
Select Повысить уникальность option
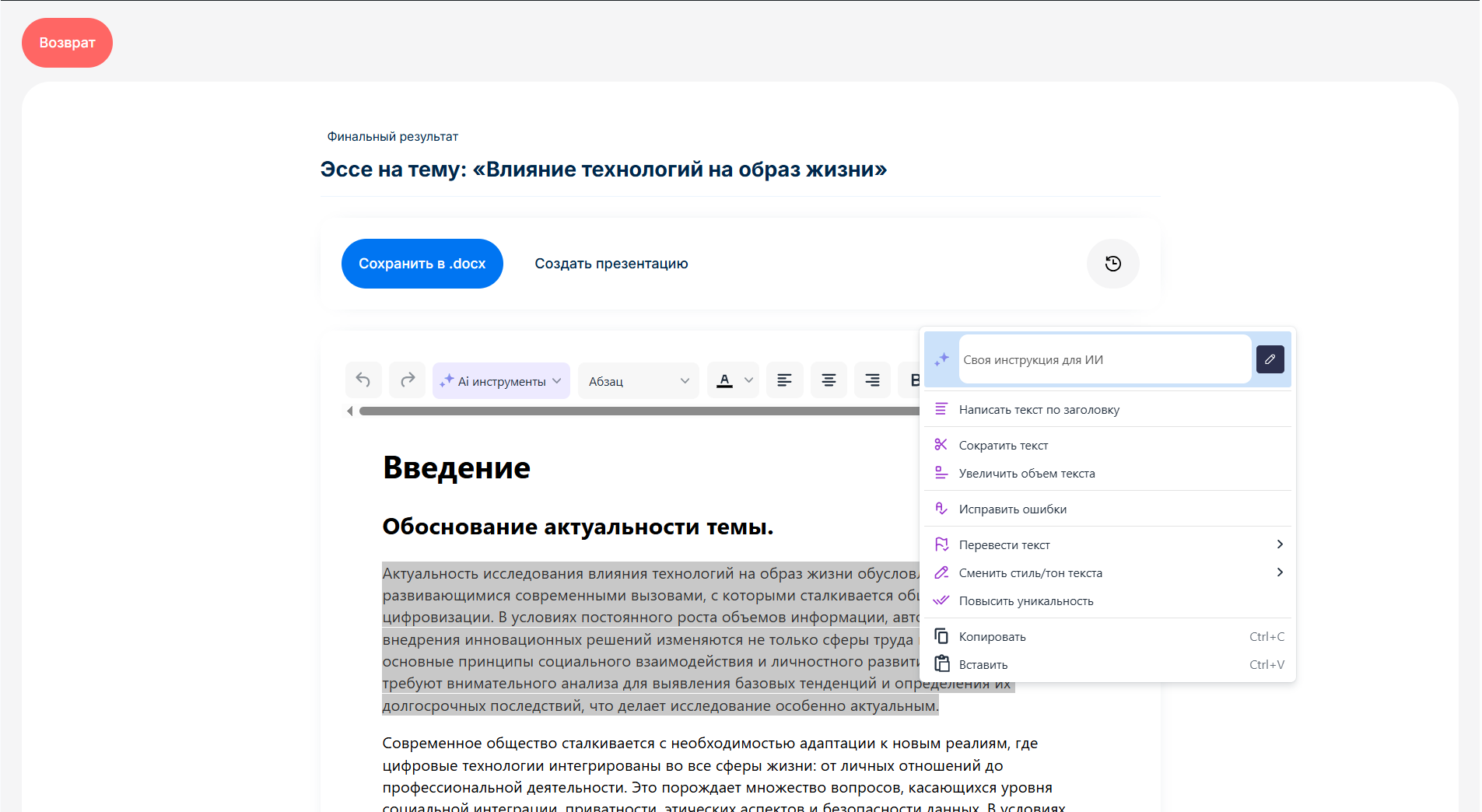pyautogui.click(x=1025, y=600)
